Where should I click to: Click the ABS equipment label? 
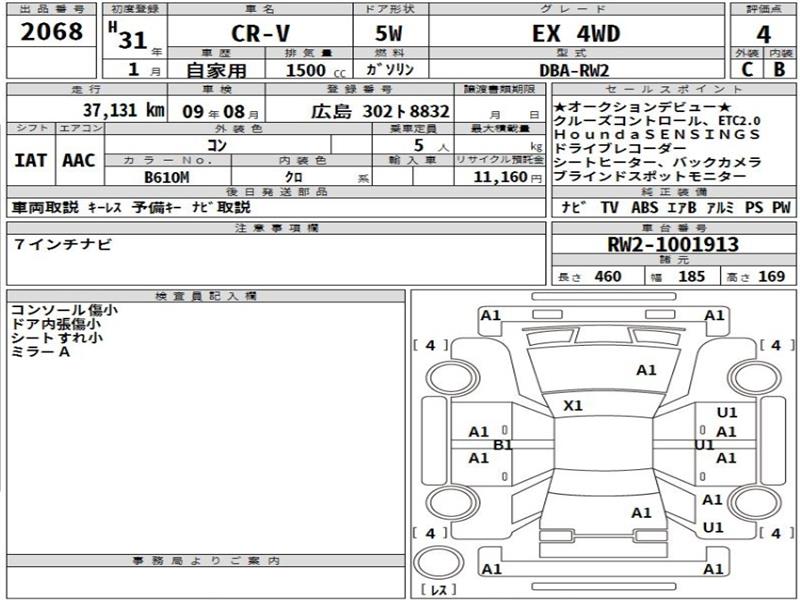[644, 208]
